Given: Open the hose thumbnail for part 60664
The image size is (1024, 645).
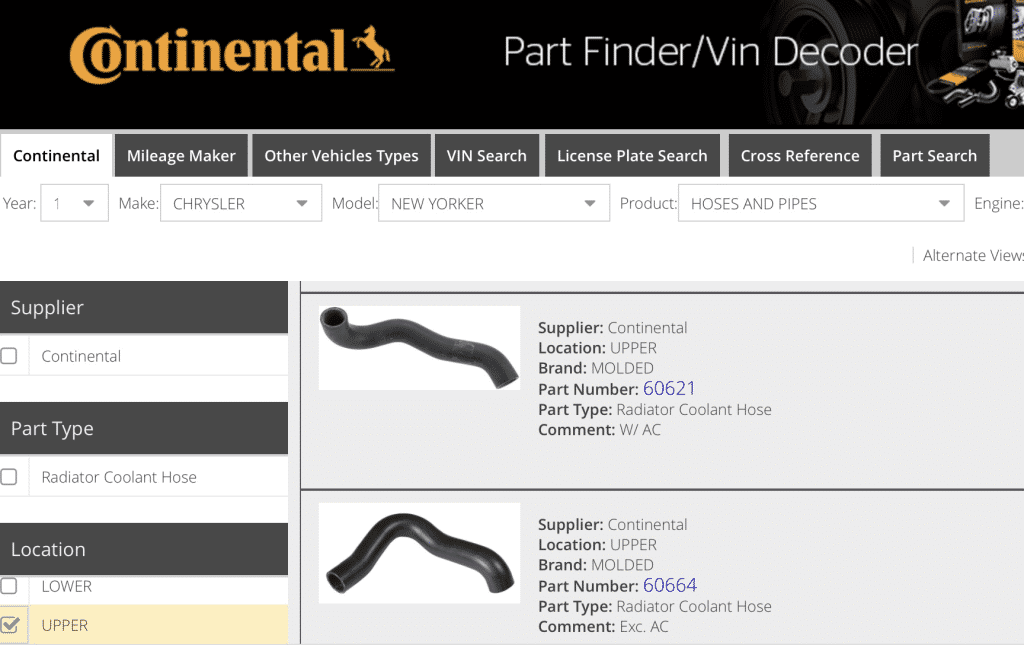Looking at the screenshot, I should tap(419, 552).
